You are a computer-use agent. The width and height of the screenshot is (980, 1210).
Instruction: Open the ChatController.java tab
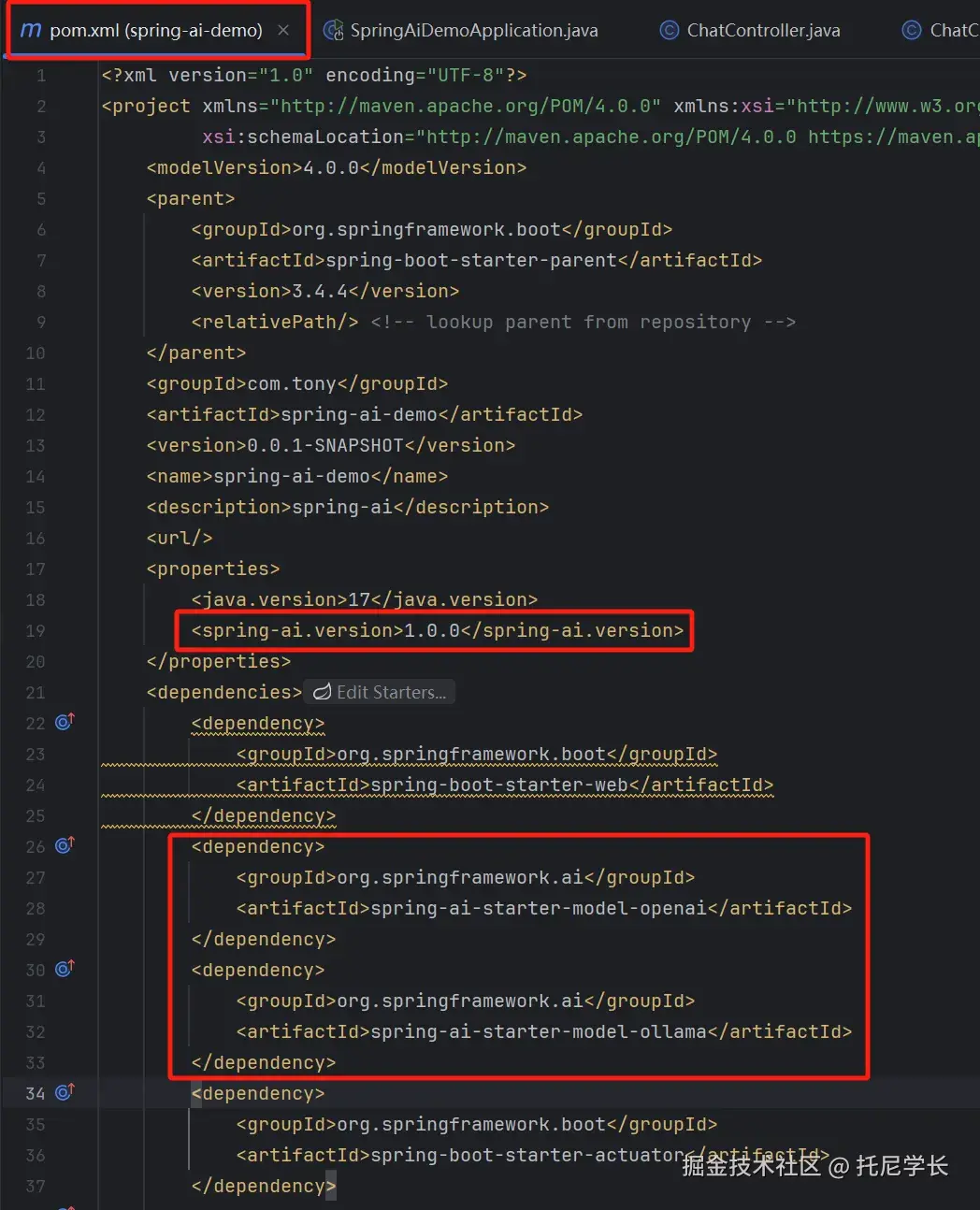(x=750, y=30)
